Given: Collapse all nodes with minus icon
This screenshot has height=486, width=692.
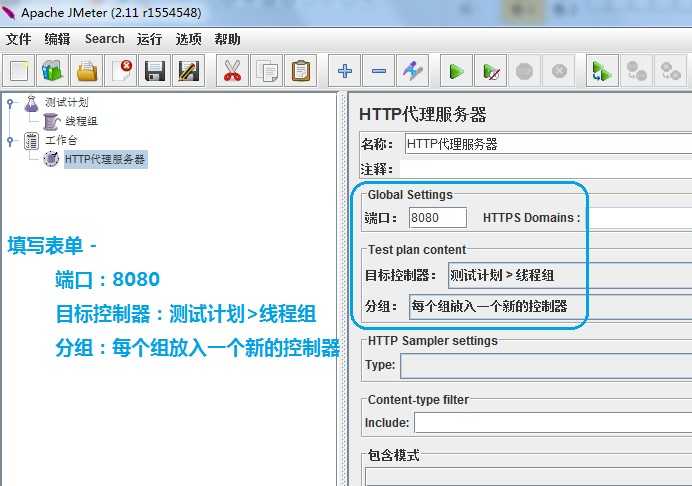Looking at the screenshot, I should 379,71.
